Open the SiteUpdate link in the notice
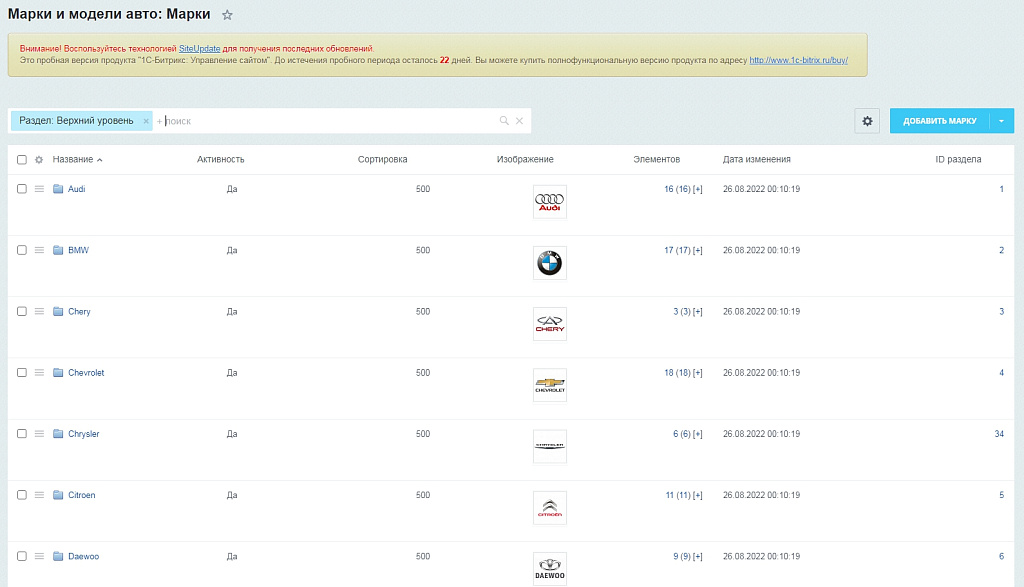Screen dimensions: 1024x587 (x=199, y=48)
